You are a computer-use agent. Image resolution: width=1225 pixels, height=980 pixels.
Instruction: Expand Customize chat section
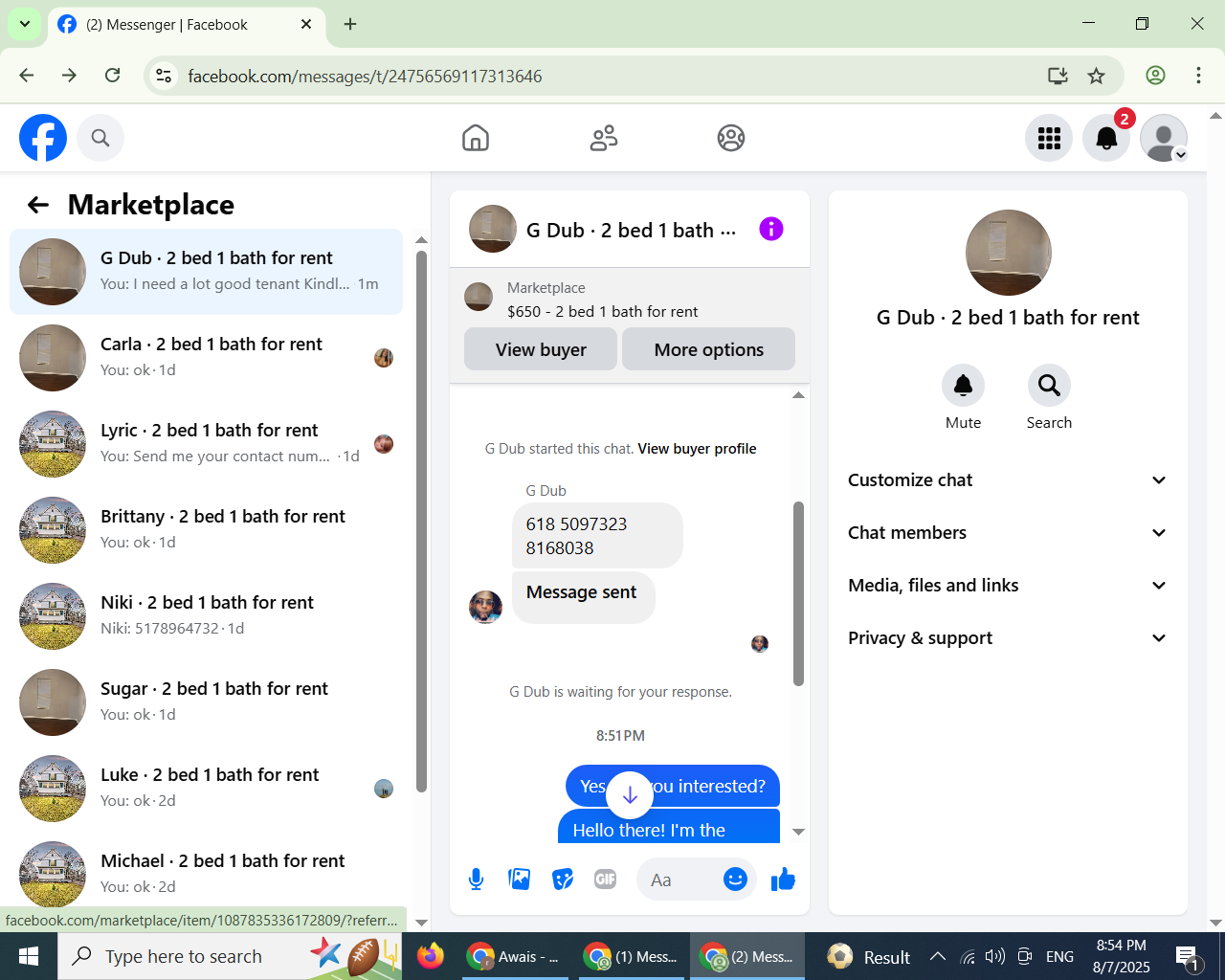(x=1008, y=480)
